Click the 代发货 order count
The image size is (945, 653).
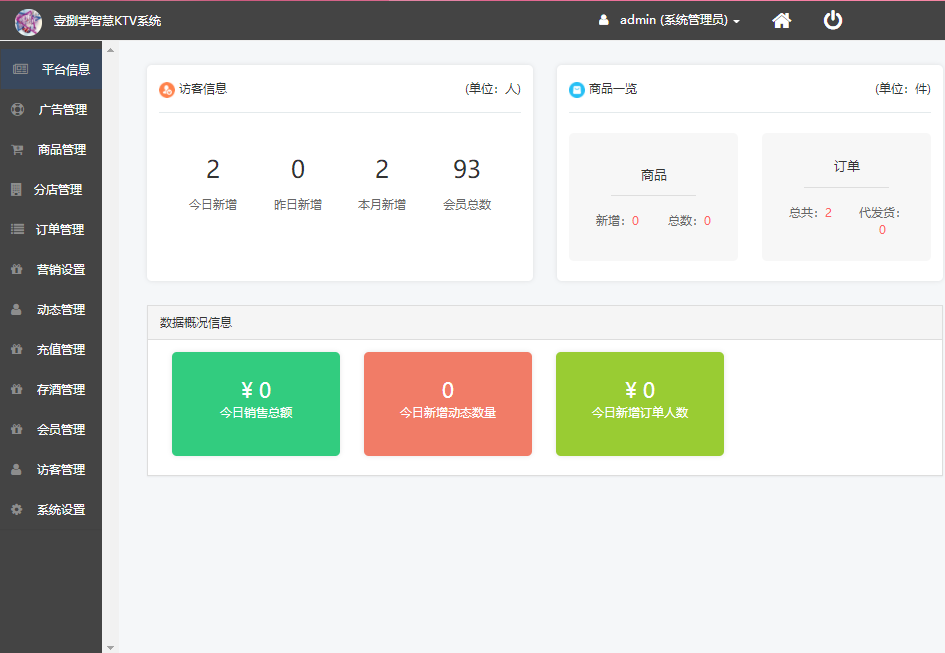tap(882, 230)
